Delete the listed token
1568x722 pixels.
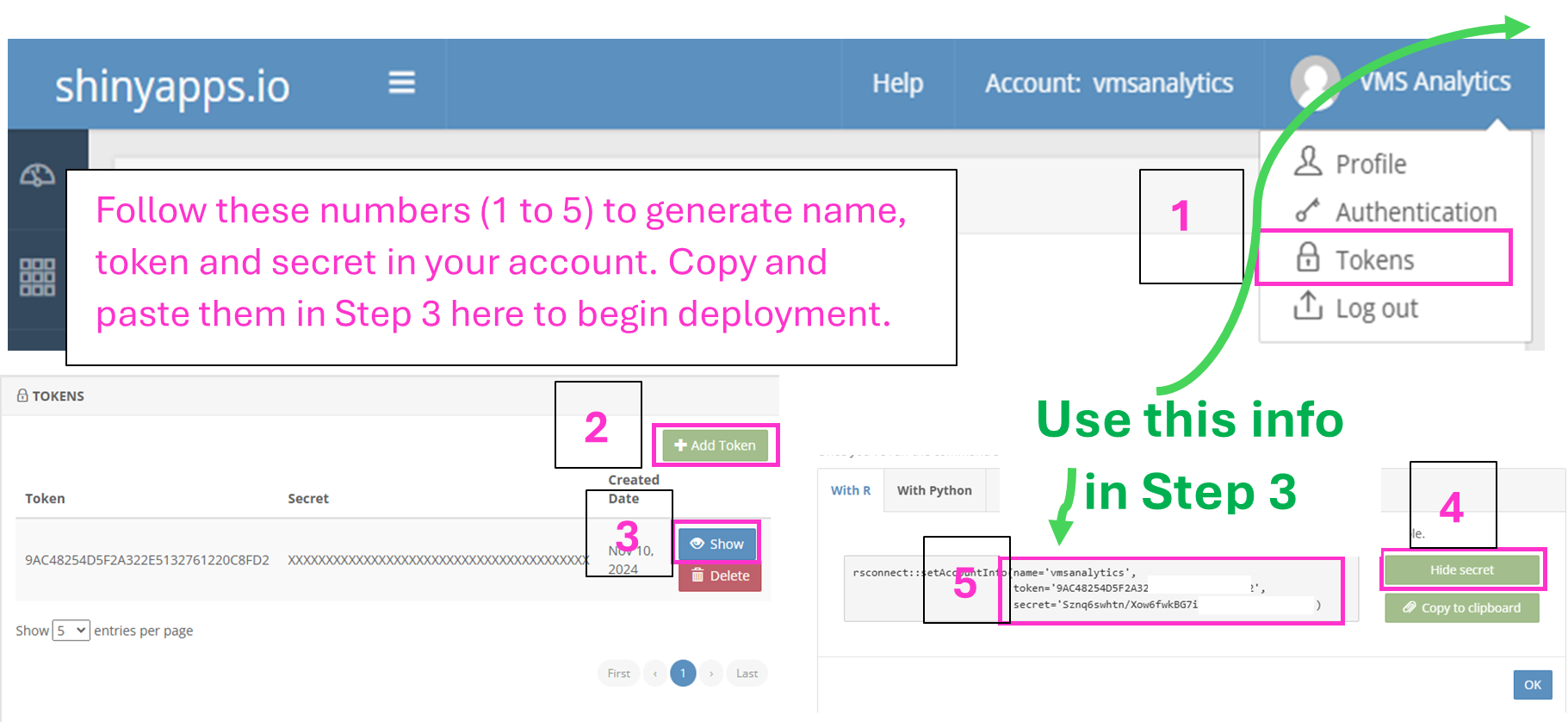(x=720, y=576)
